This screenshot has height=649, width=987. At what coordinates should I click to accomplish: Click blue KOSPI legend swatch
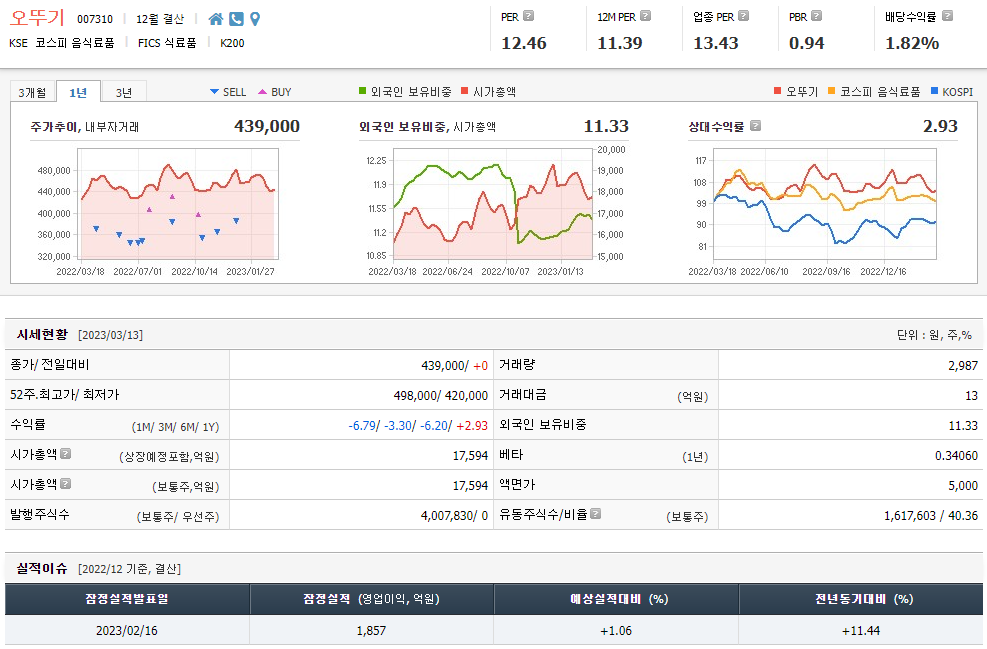pos(934,91)
